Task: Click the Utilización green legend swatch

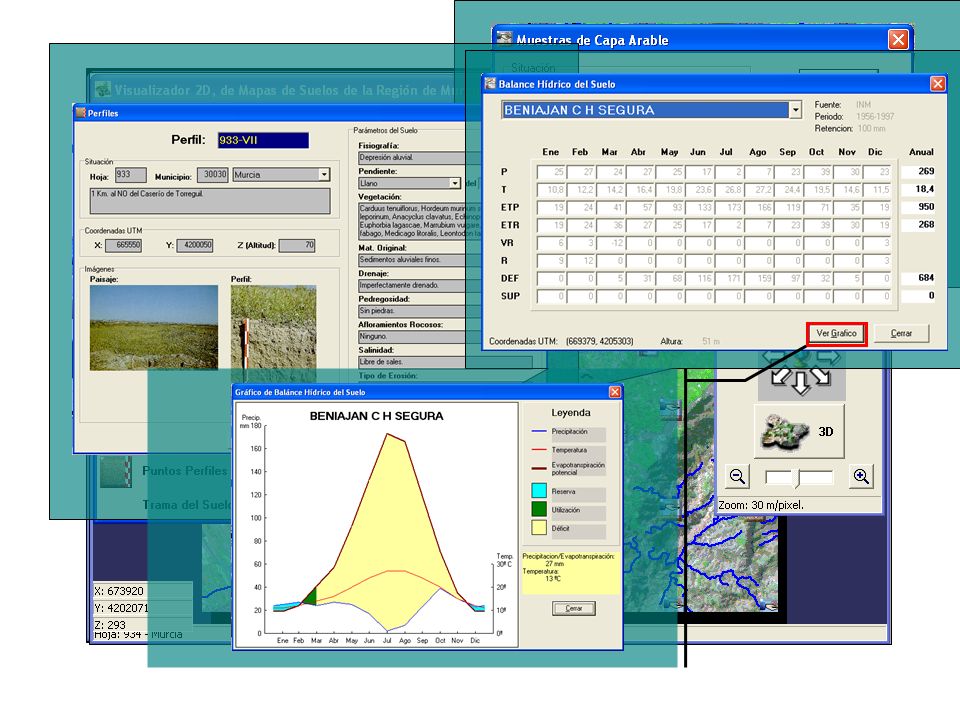Action: click(x=539, y=509)
